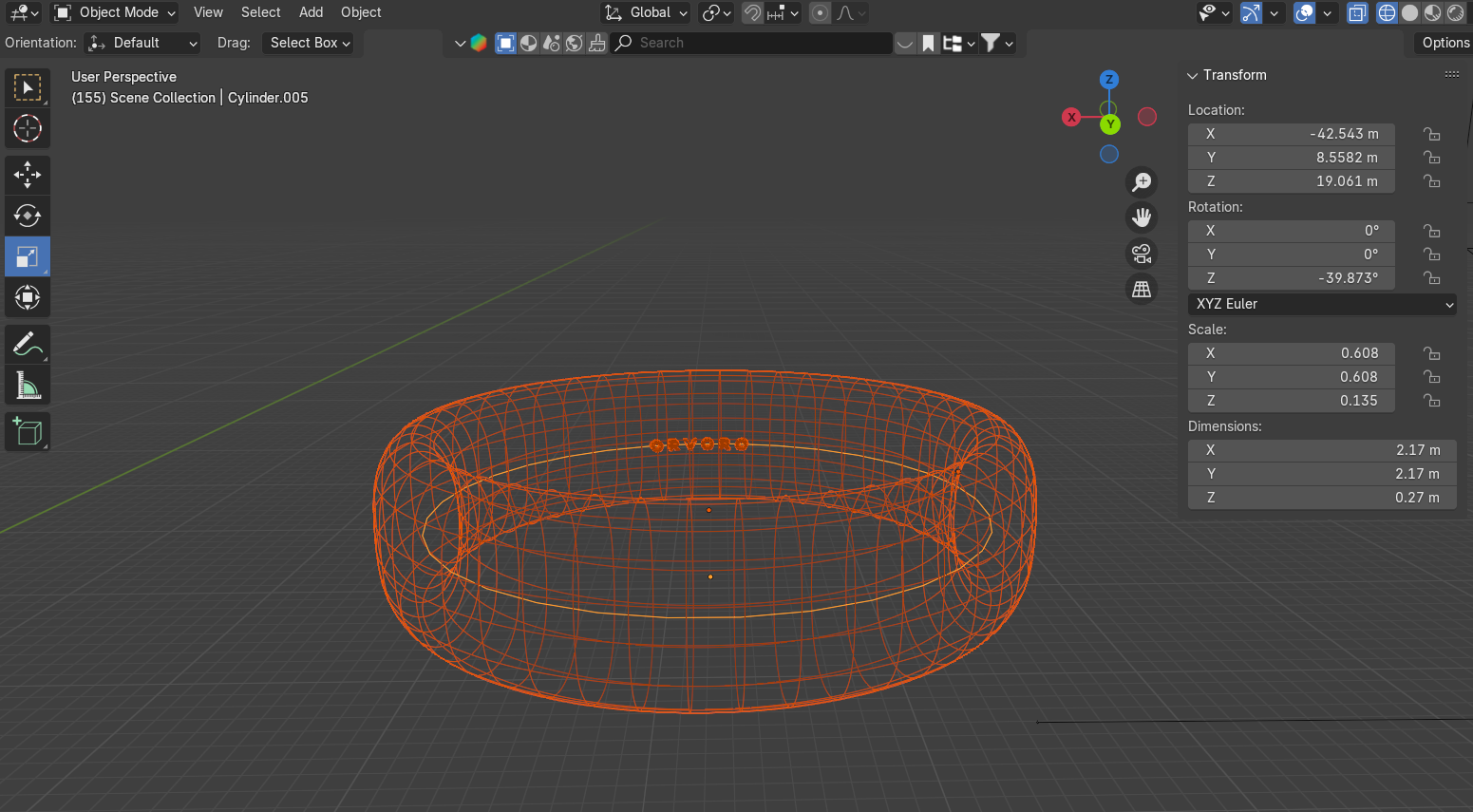
Task: Toggle X-ray mode button
Action: coord(1358,12)
